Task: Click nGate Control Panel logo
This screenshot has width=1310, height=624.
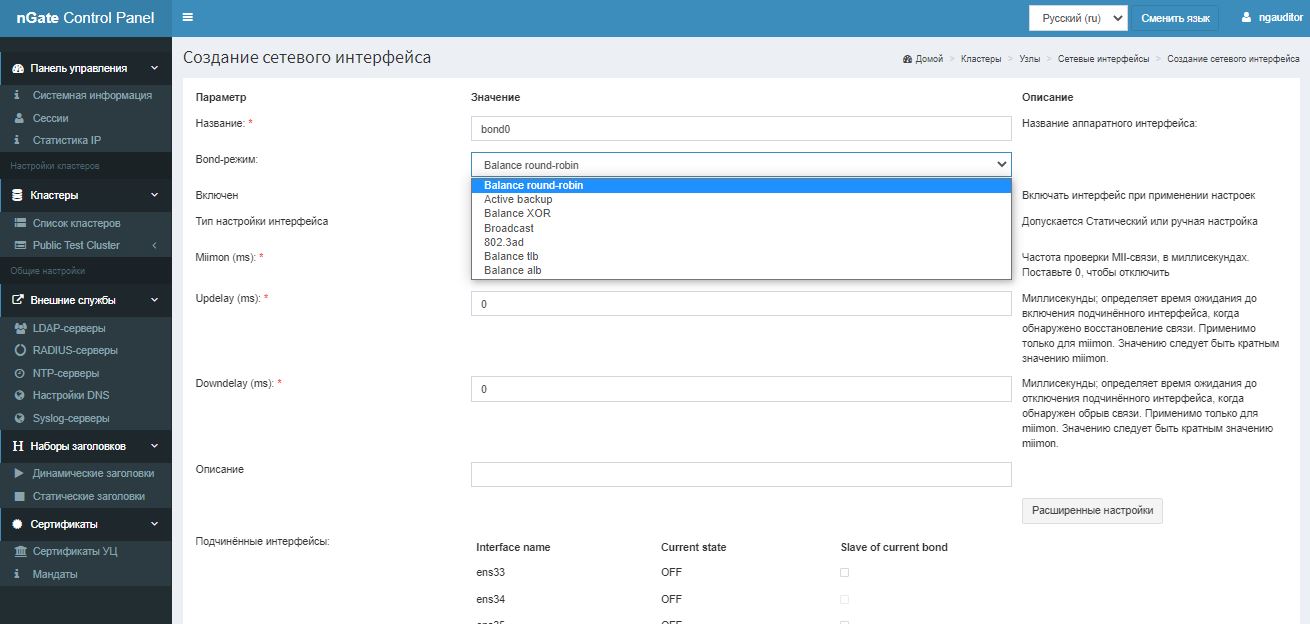Action: tap(86, 17)
